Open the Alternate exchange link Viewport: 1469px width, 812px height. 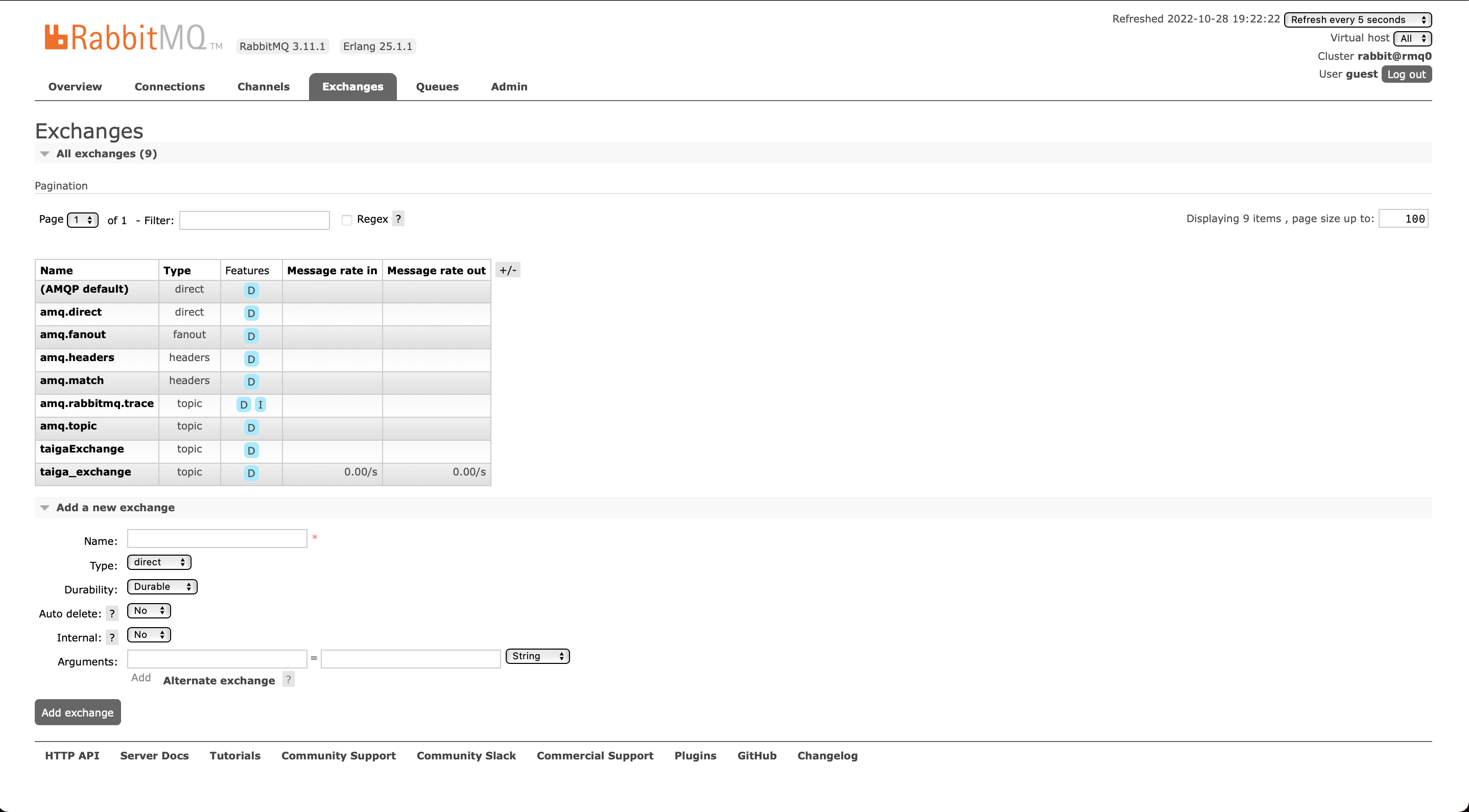219,680
